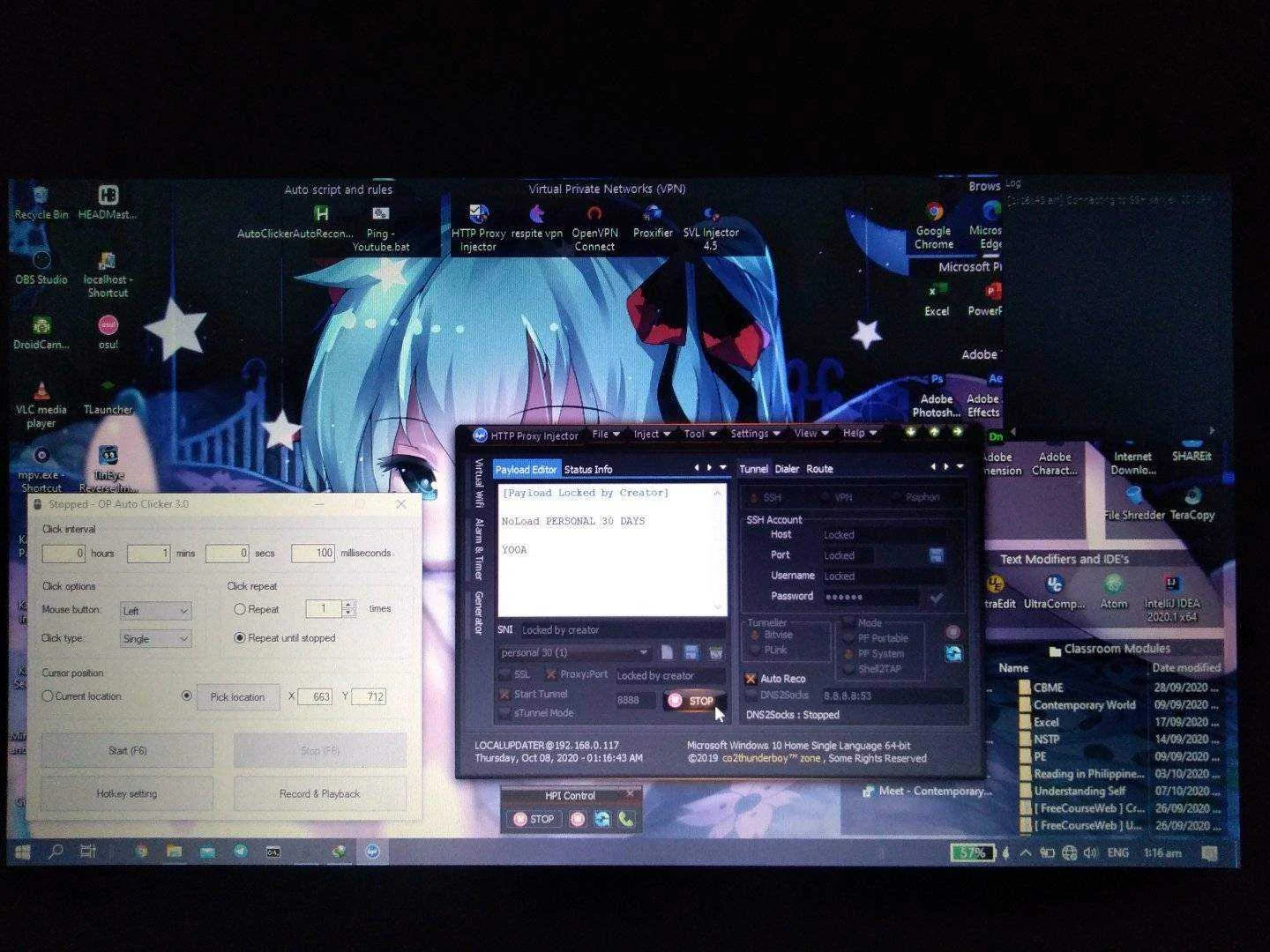Open the Tool menu dropdown
The image size is (1270, 952).
pyautogui.click(x=699, y=434)
